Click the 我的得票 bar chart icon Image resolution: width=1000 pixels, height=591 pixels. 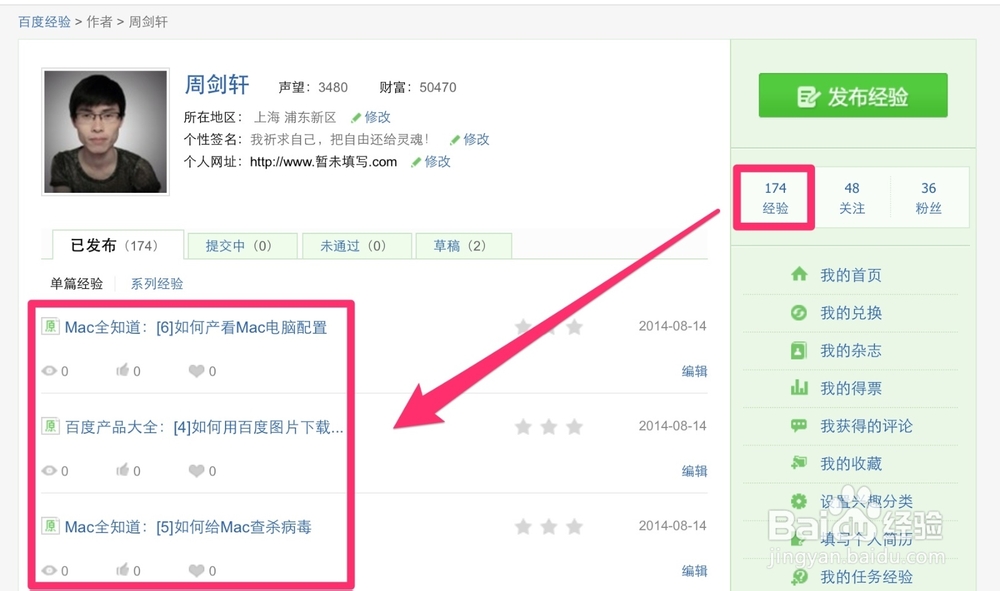coord(798,388)
